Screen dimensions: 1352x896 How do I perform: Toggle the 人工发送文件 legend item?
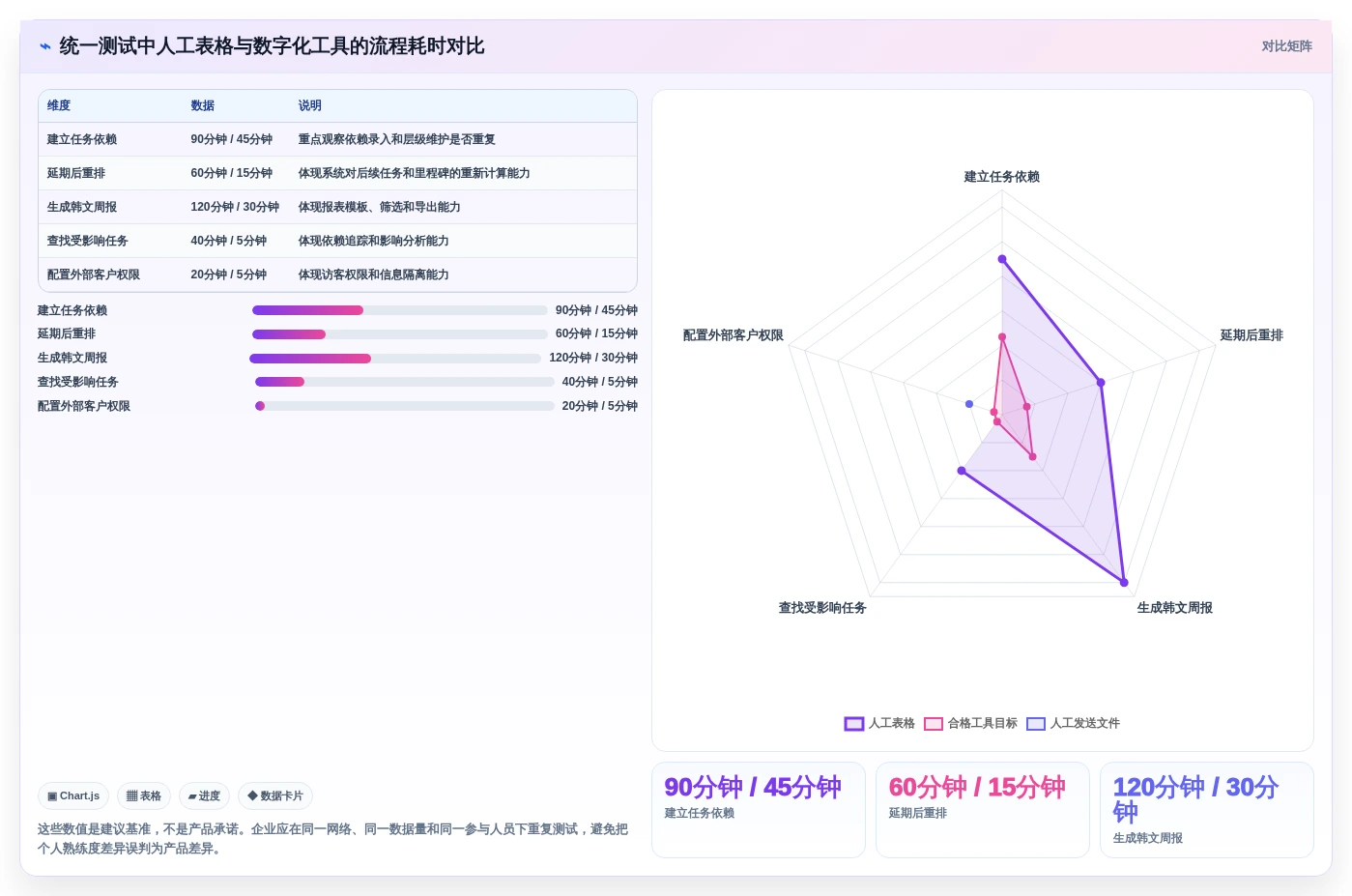pos(1073,723)
